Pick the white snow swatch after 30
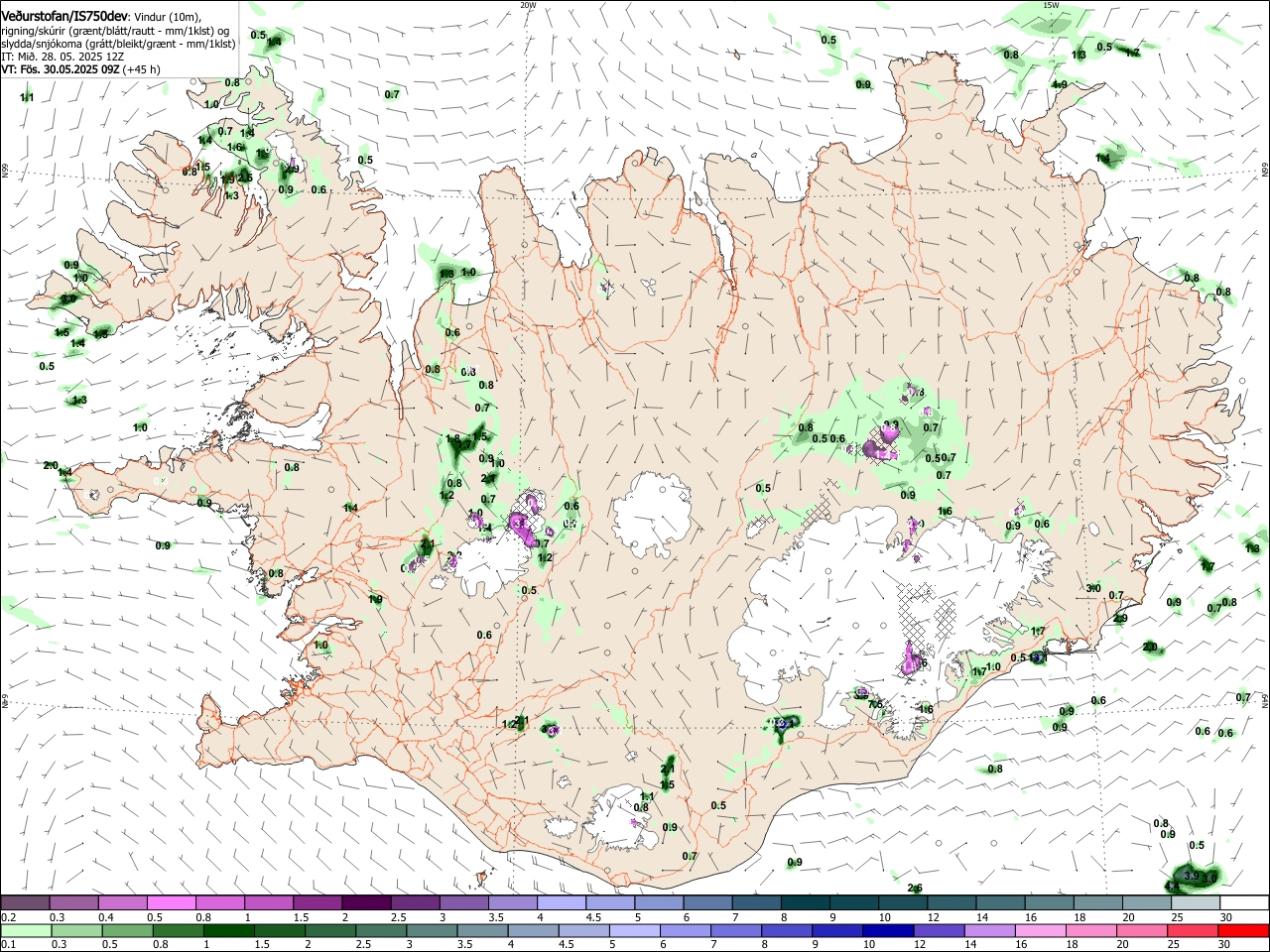Screen dimensions: 1270x952 pyautogui.click(x=1245, y=903)
